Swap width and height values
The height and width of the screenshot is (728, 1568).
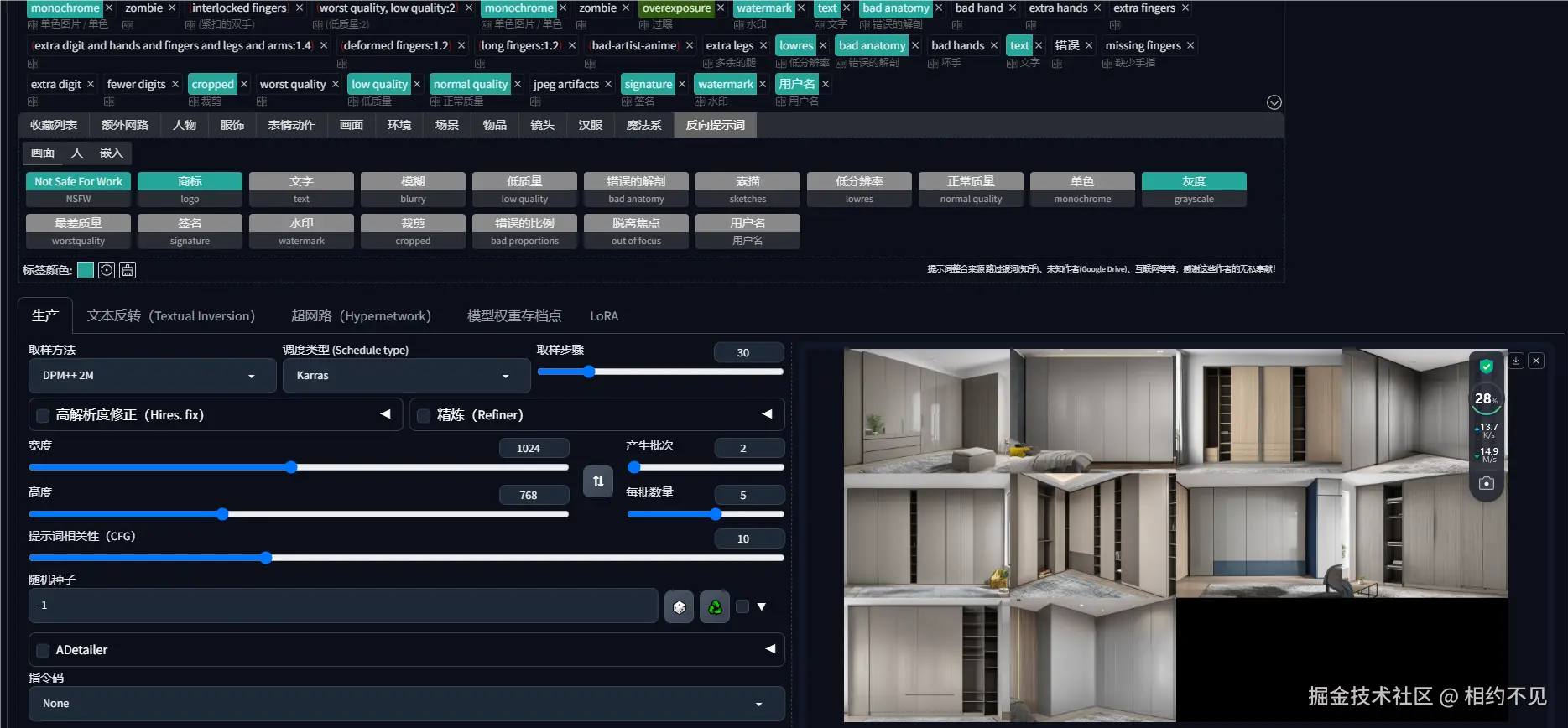click(598, 481)
